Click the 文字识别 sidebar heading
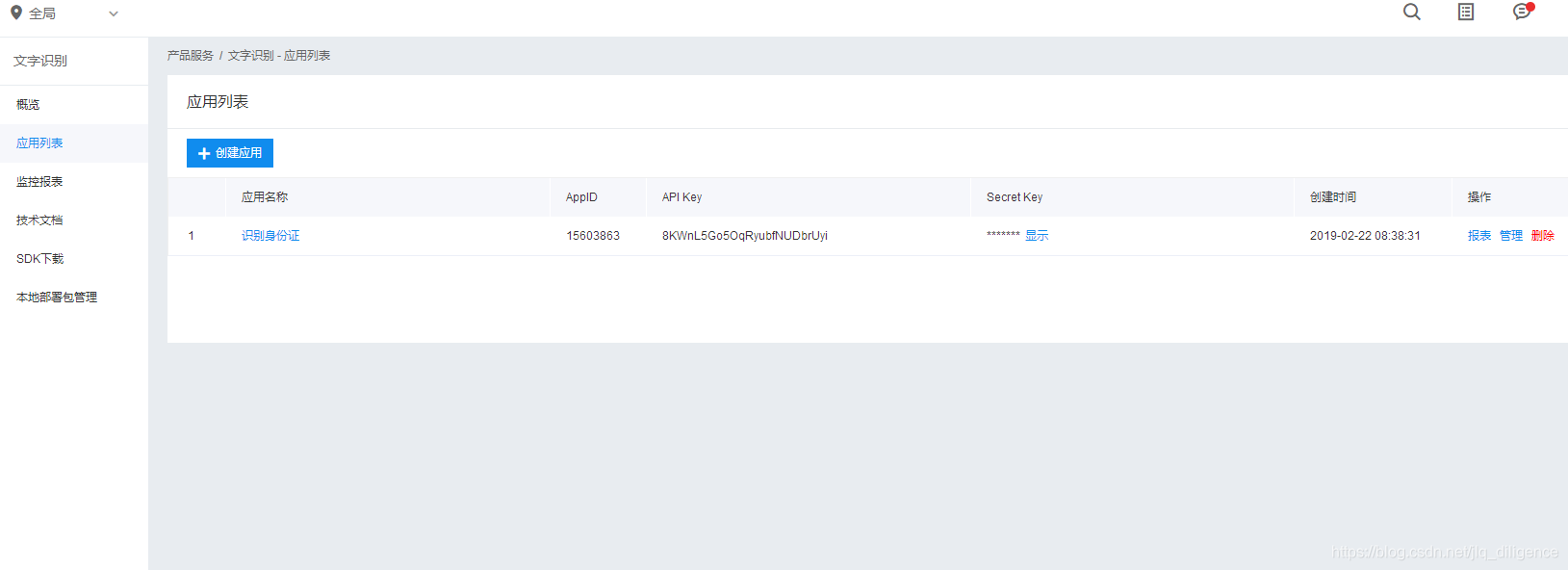 pyautogui.click(x=40, y=61)
